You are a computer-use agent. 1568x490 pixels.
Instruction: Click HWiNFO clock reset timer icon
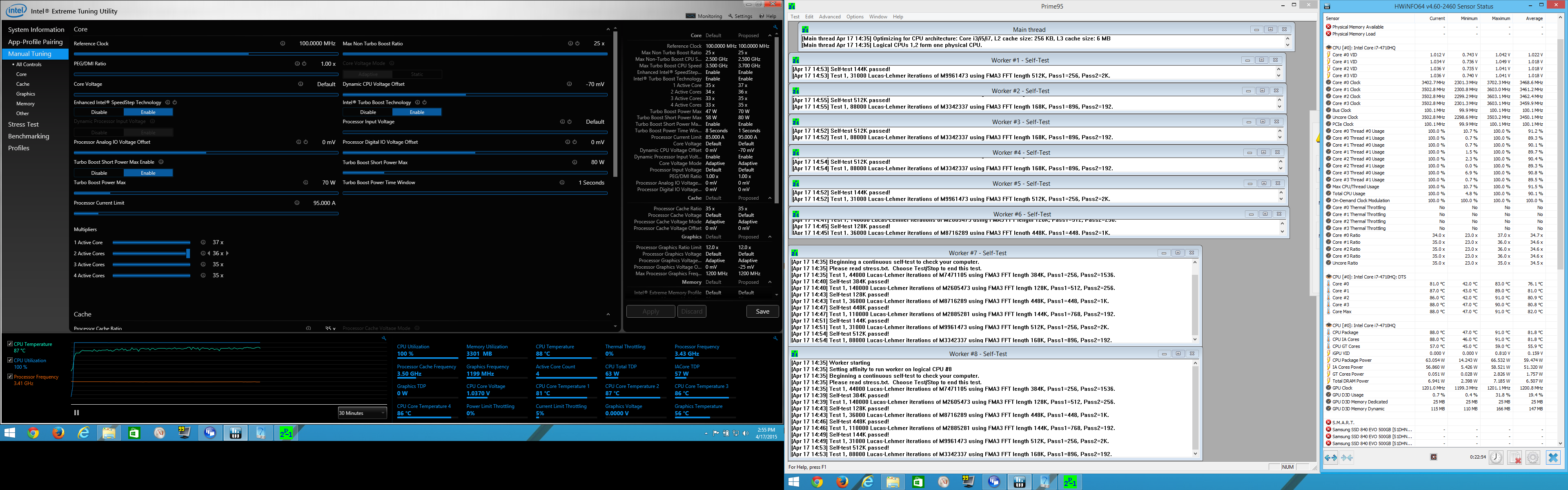click(1496, 458)
